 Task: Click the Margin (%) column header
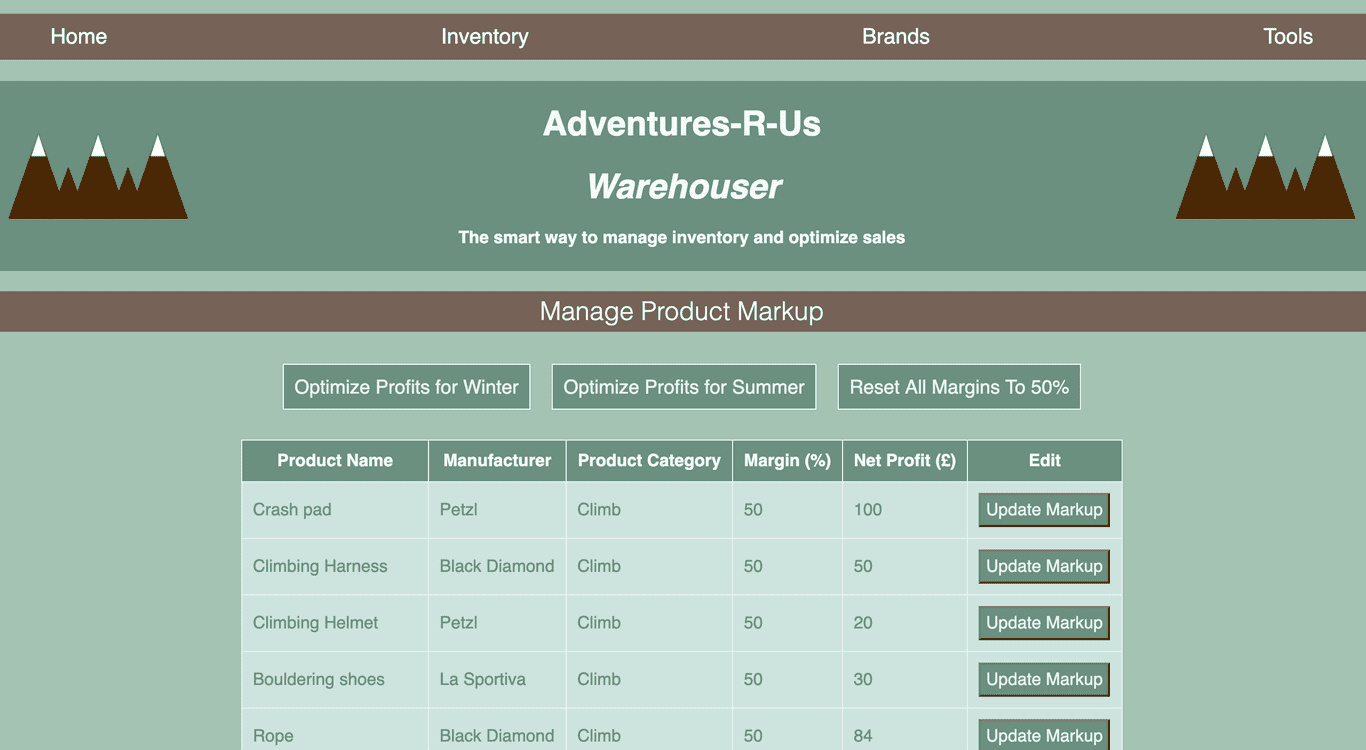click(x=787, y=461)
